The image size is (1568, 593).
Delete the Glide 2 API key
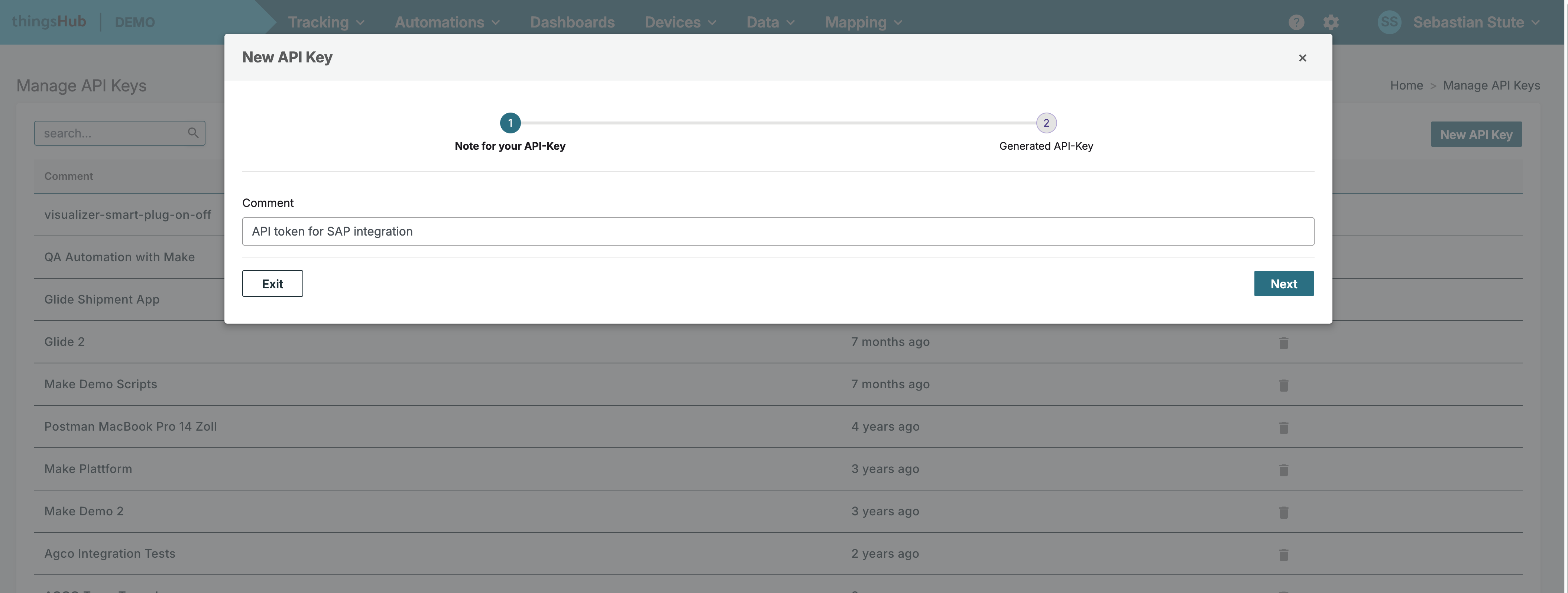1283,343
